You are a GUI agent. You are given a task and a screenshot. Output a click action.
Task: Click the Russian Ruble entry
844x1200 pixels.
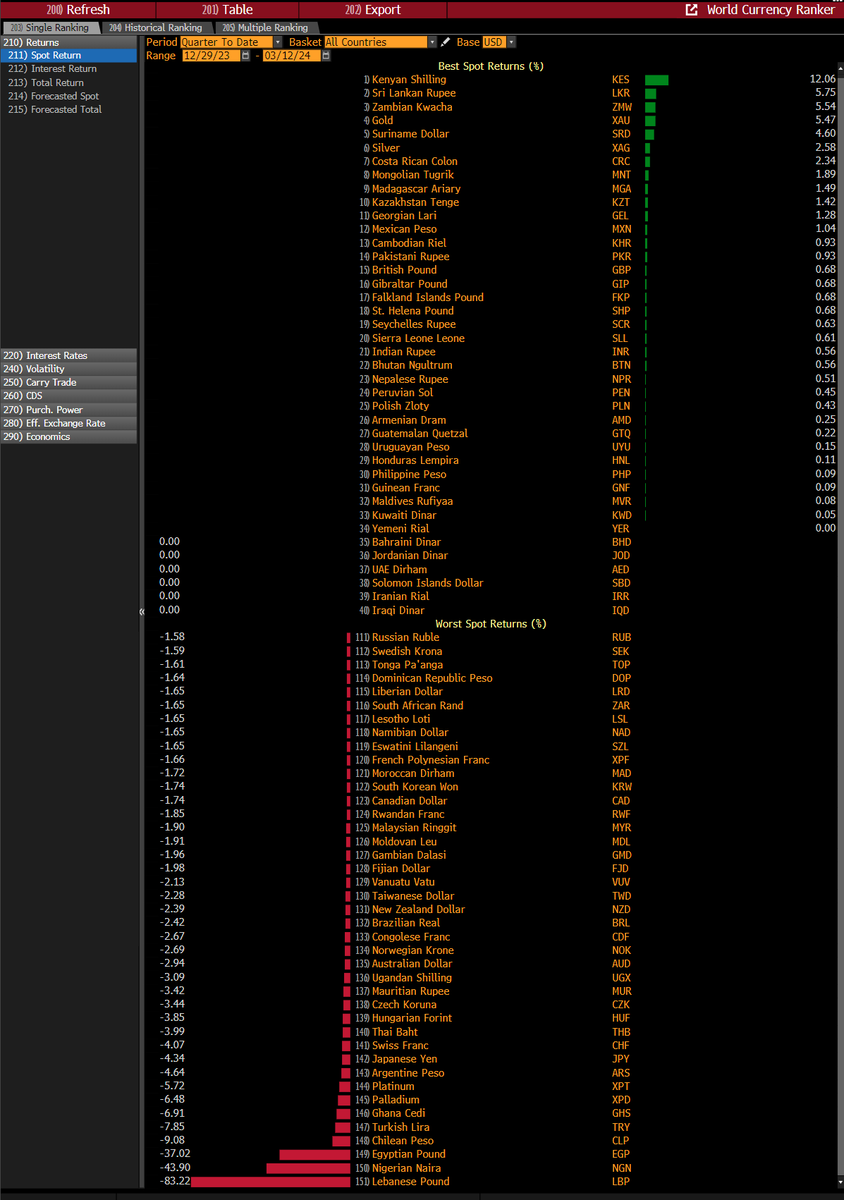(x=406, y=637)
